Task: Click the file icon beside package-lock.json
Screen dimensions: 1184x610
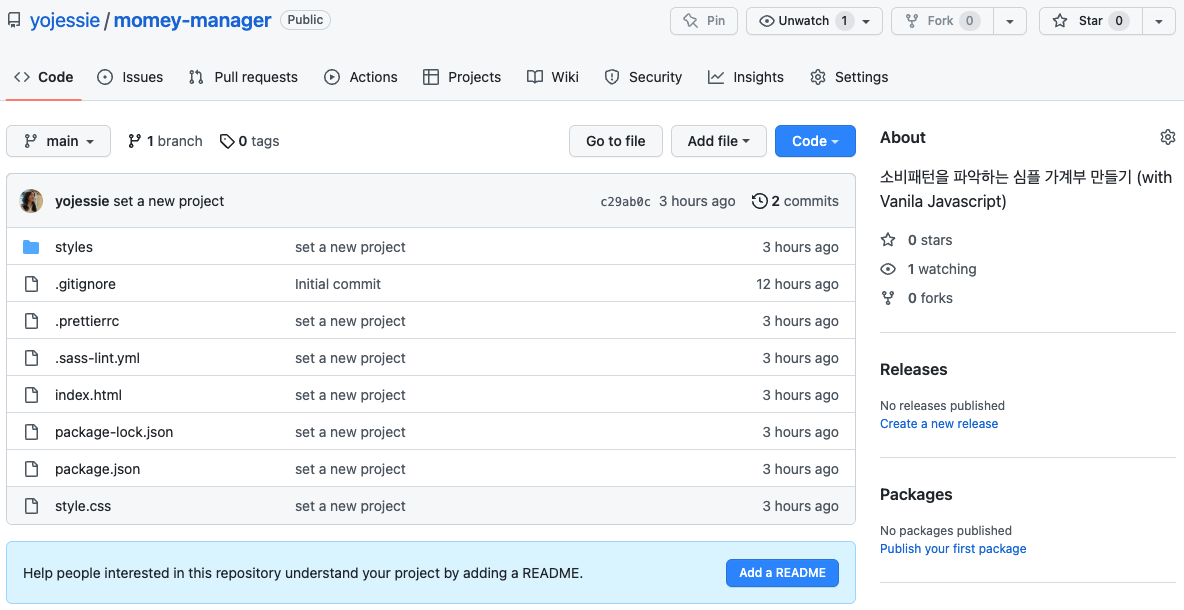Action: 31,432
